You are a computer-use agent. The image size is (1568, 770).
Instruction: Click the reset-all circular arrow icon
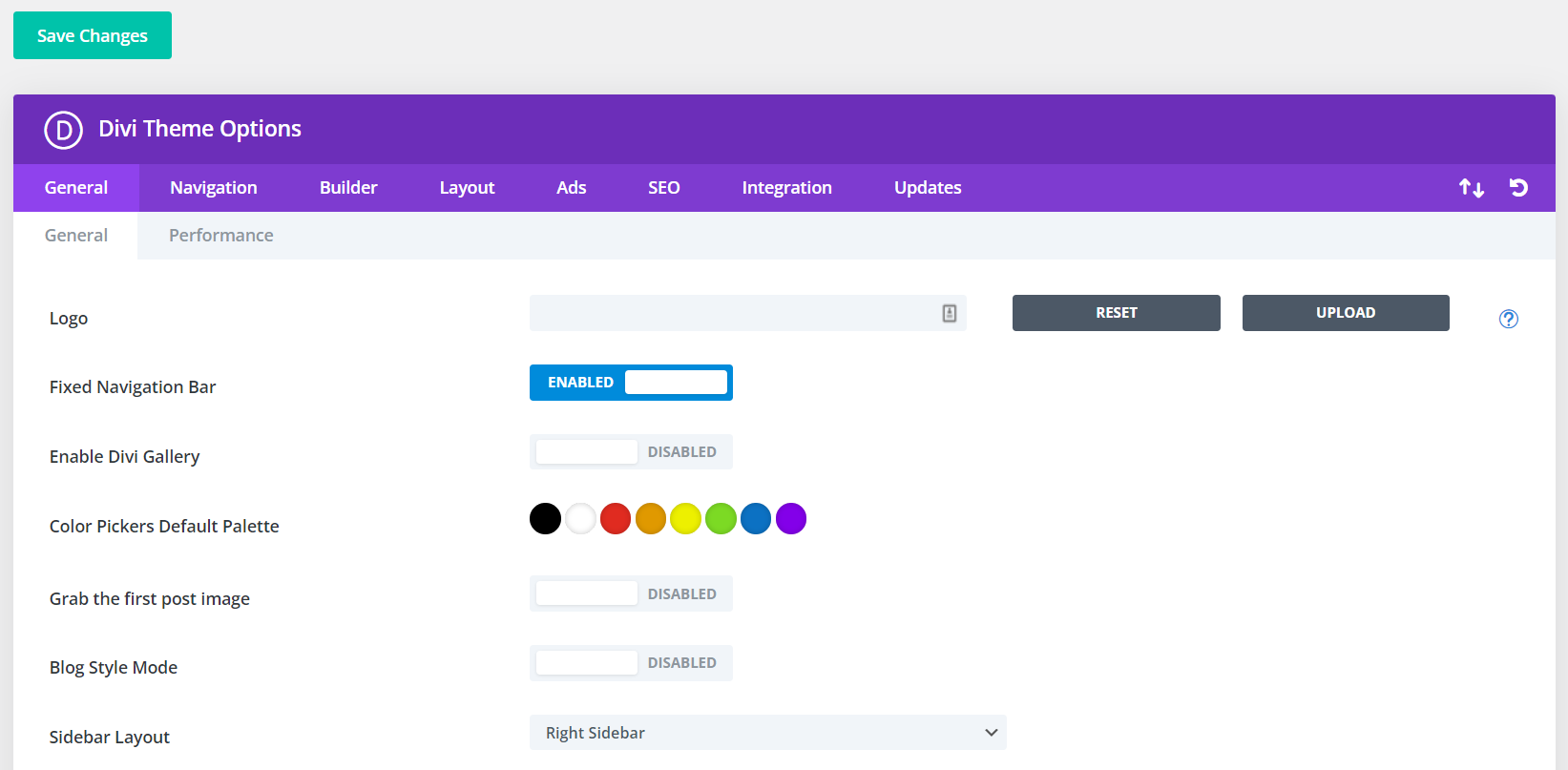pos(1518,188)
